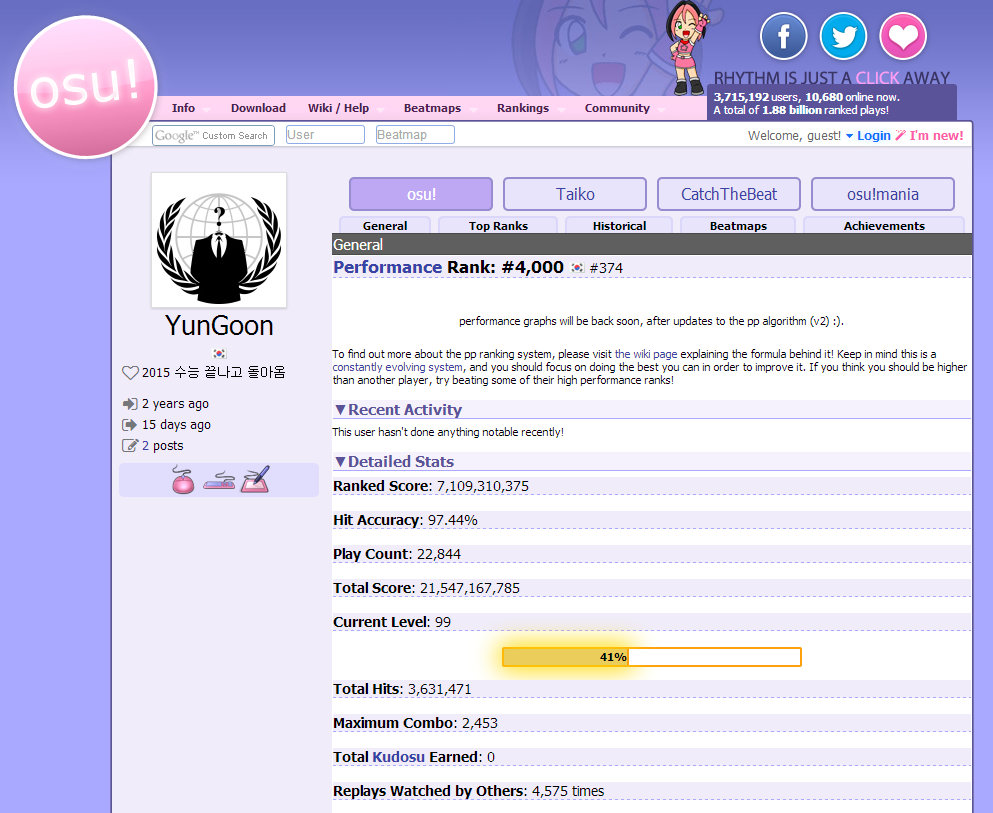Open the Wiki / Help menu
Screen dimensions: 993x813
(338, 108)
